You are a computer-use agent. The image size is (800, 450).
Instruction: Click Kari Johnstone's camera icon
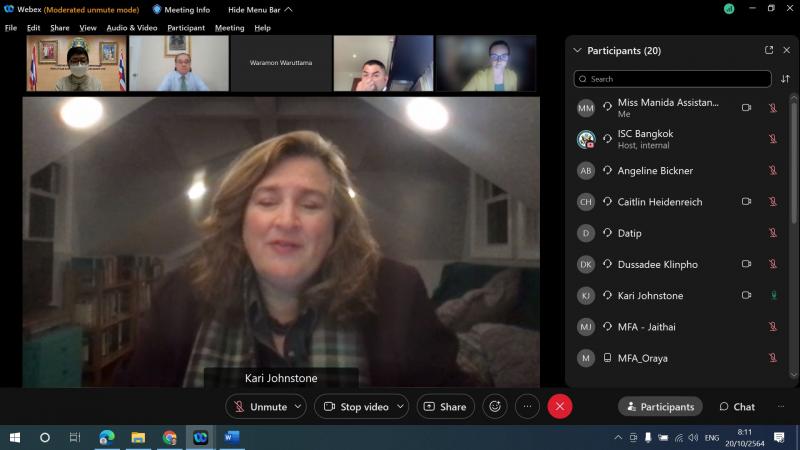tap(746, 295)
